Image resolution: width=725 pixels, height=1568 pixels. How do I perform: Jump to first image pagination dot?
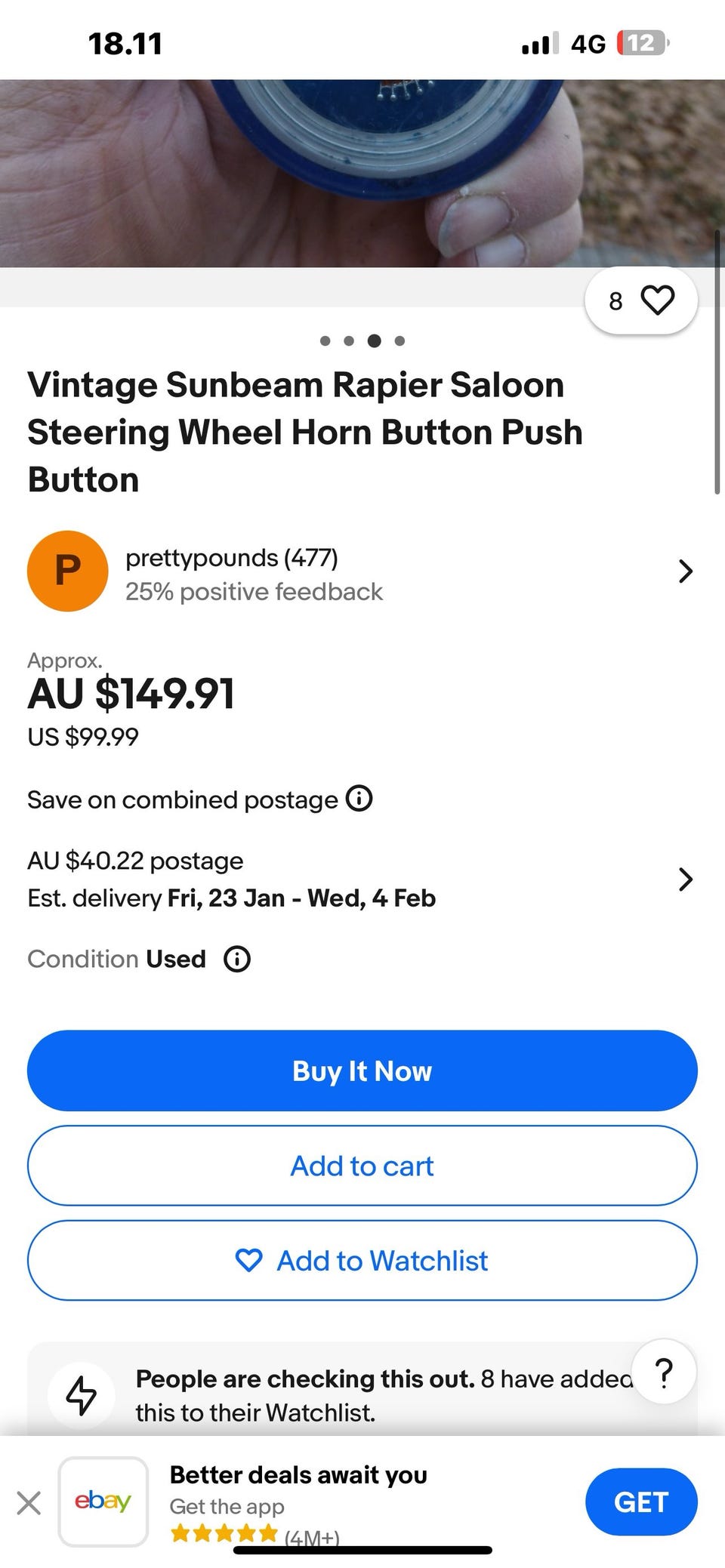(325, 341)
